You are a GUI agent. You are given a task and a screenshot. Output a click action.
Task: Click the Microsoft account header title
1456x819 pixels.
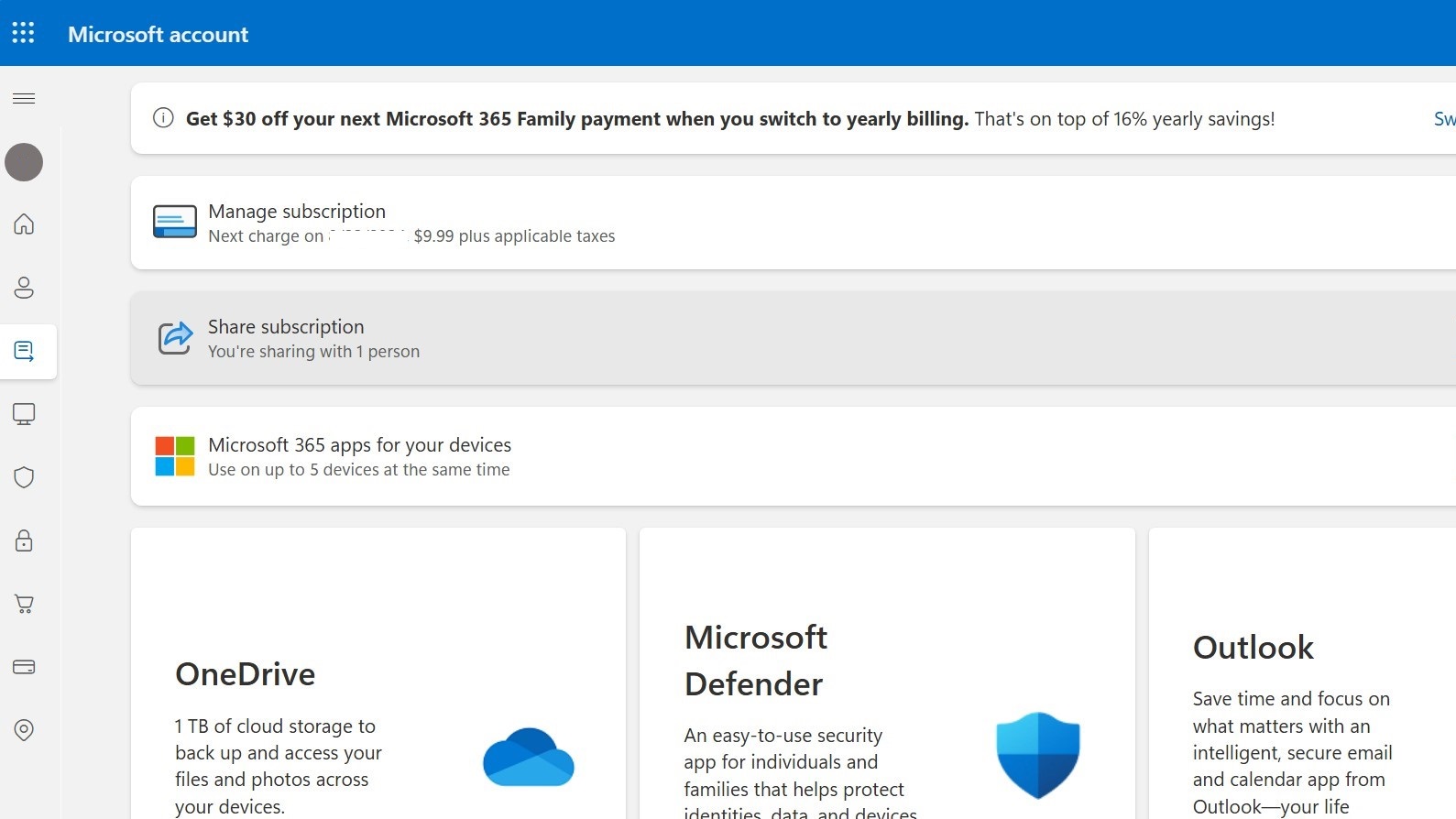click(158, 34)
